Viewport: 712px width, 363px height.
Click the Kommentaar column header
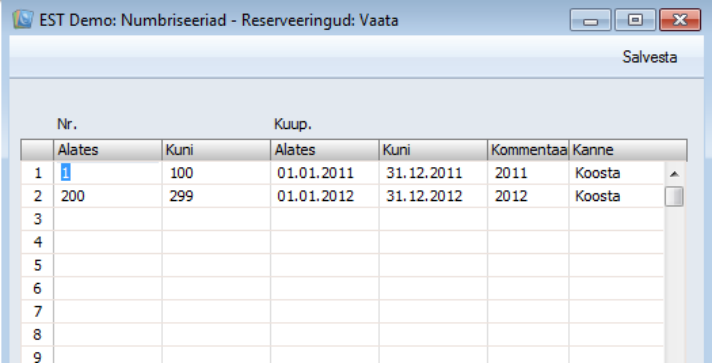tap(528, 150)
